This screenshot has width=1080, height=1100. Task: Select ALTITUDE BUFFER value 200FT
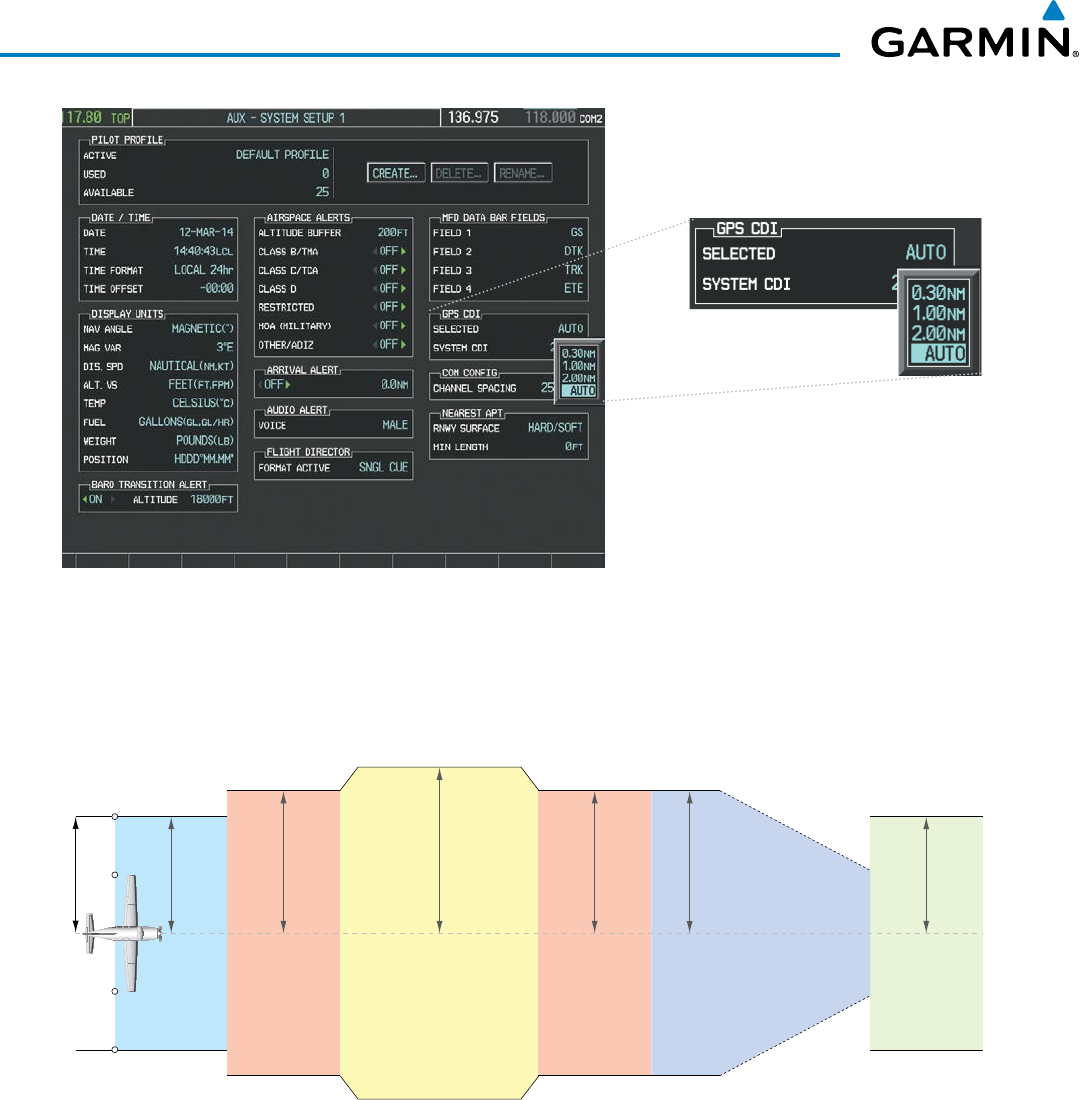392,232
